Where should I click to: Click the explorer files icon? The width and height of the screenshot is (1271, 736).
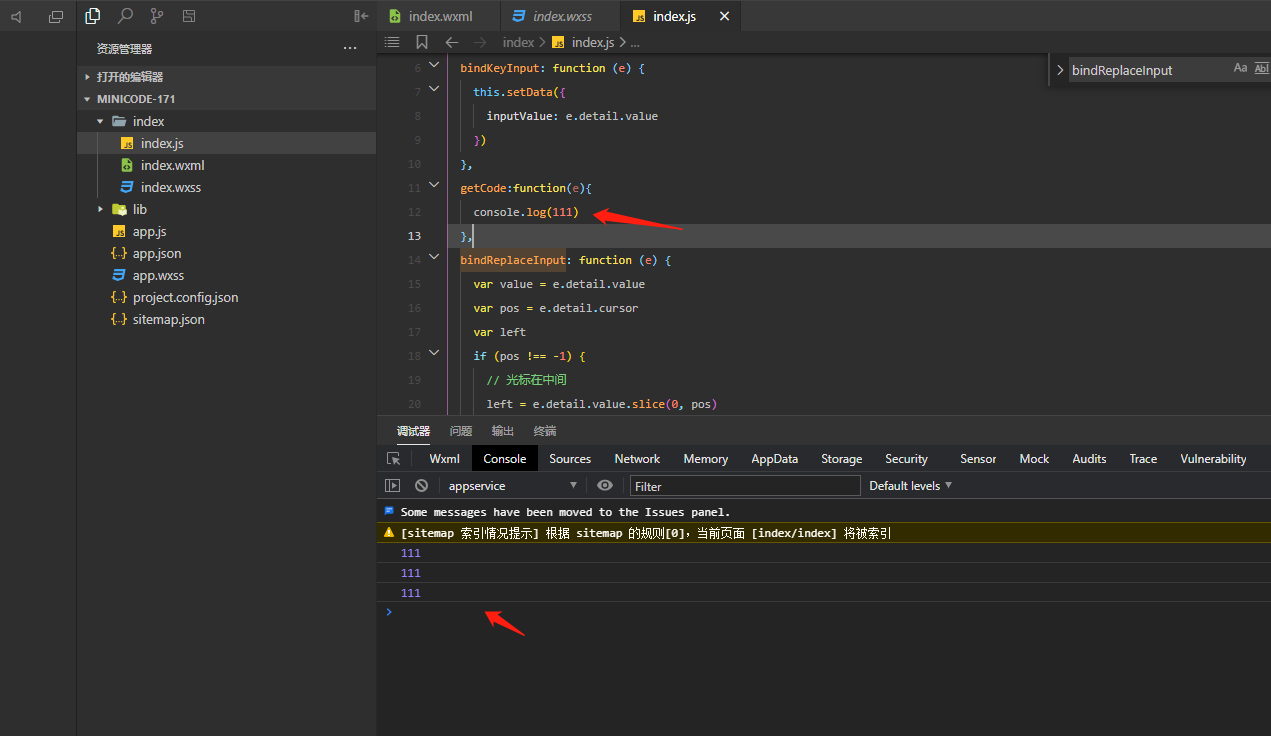93,16
